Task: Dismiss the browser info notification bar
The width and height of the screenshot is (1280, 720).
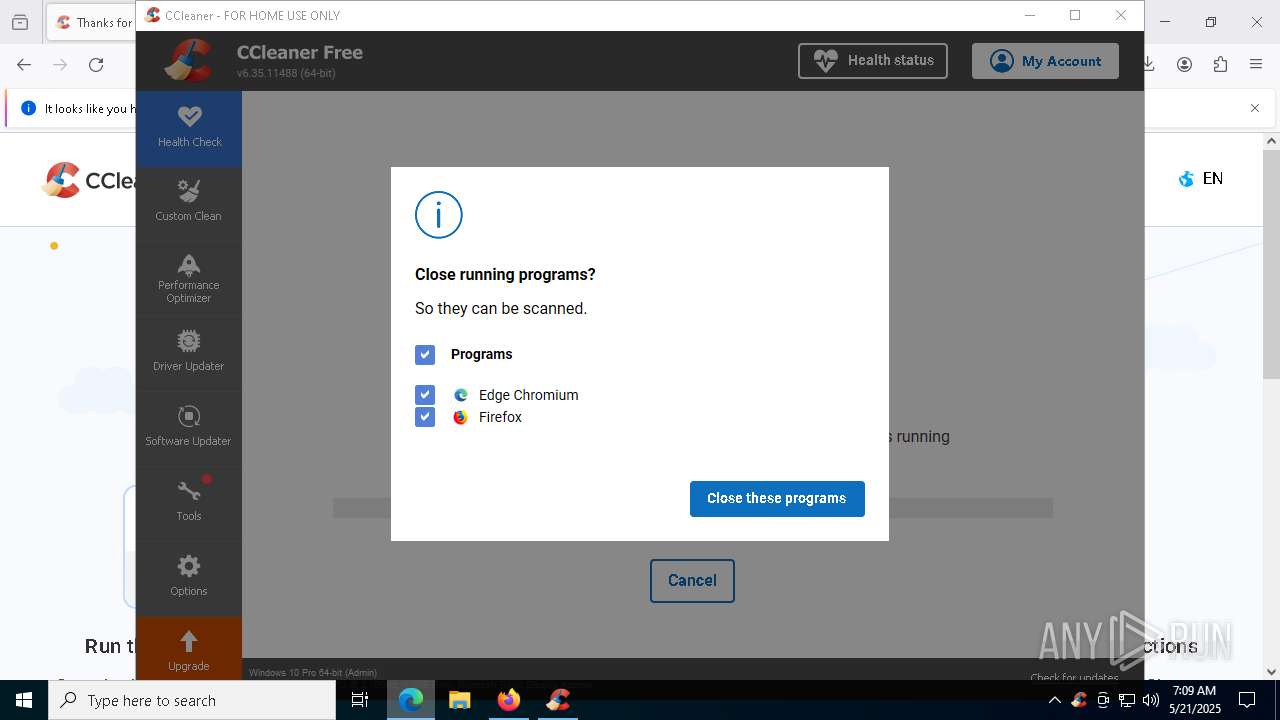Action: [1255, 108]
